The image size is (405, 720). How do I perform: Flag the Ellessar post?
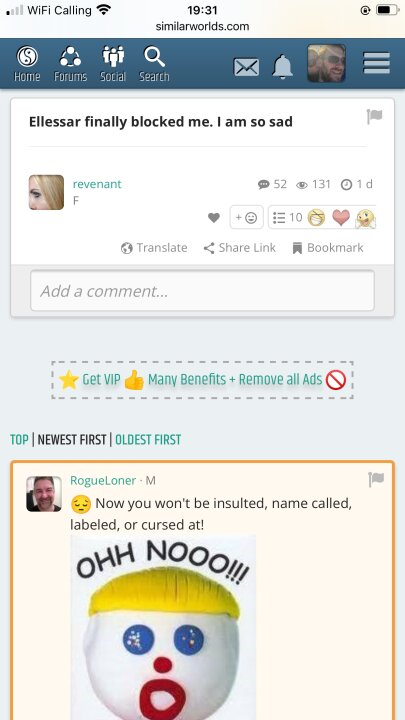[374, 117]
